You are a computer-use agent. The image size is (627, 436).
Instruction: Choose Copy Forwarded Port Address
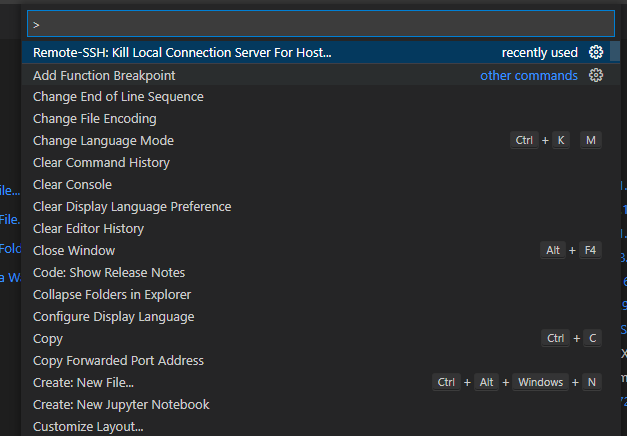coord(118,361)
